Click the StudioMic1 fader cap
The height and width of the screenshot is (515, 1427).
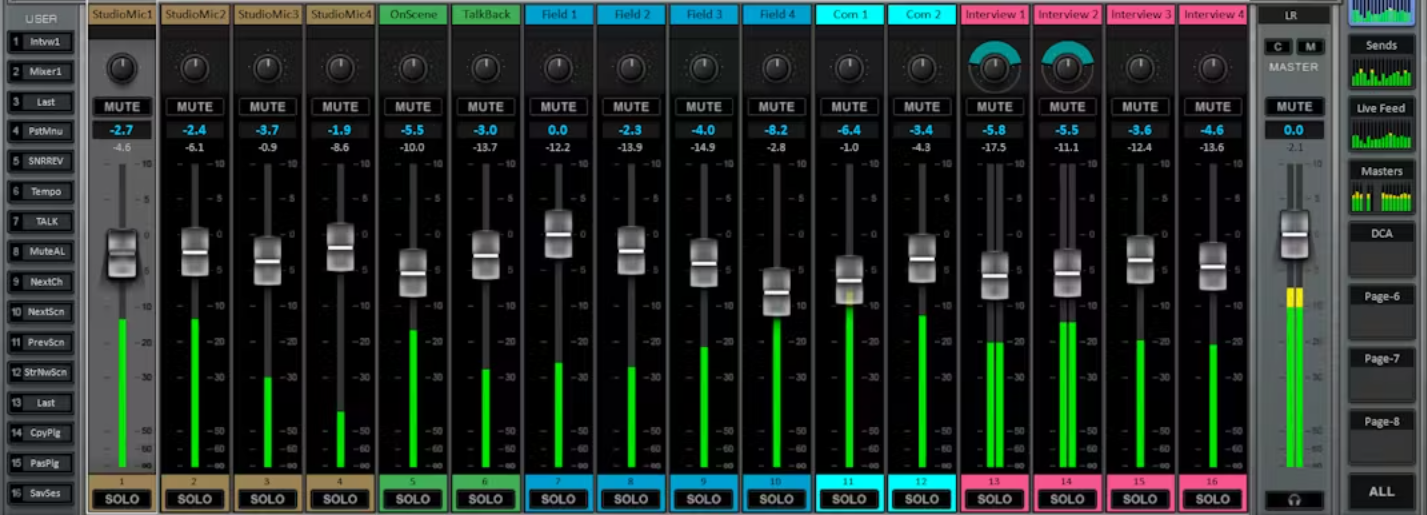click(x=122, y=254)
